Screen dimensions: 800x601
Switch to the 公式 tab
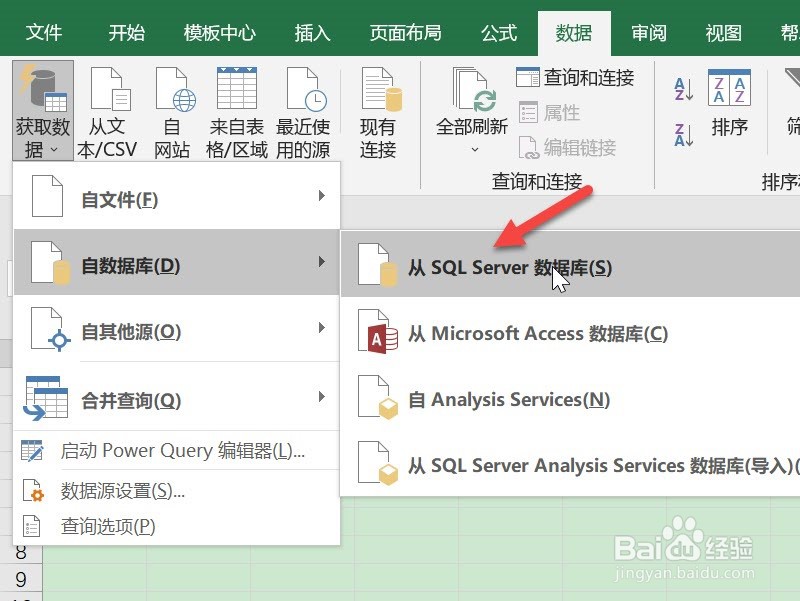coord(499,33)
